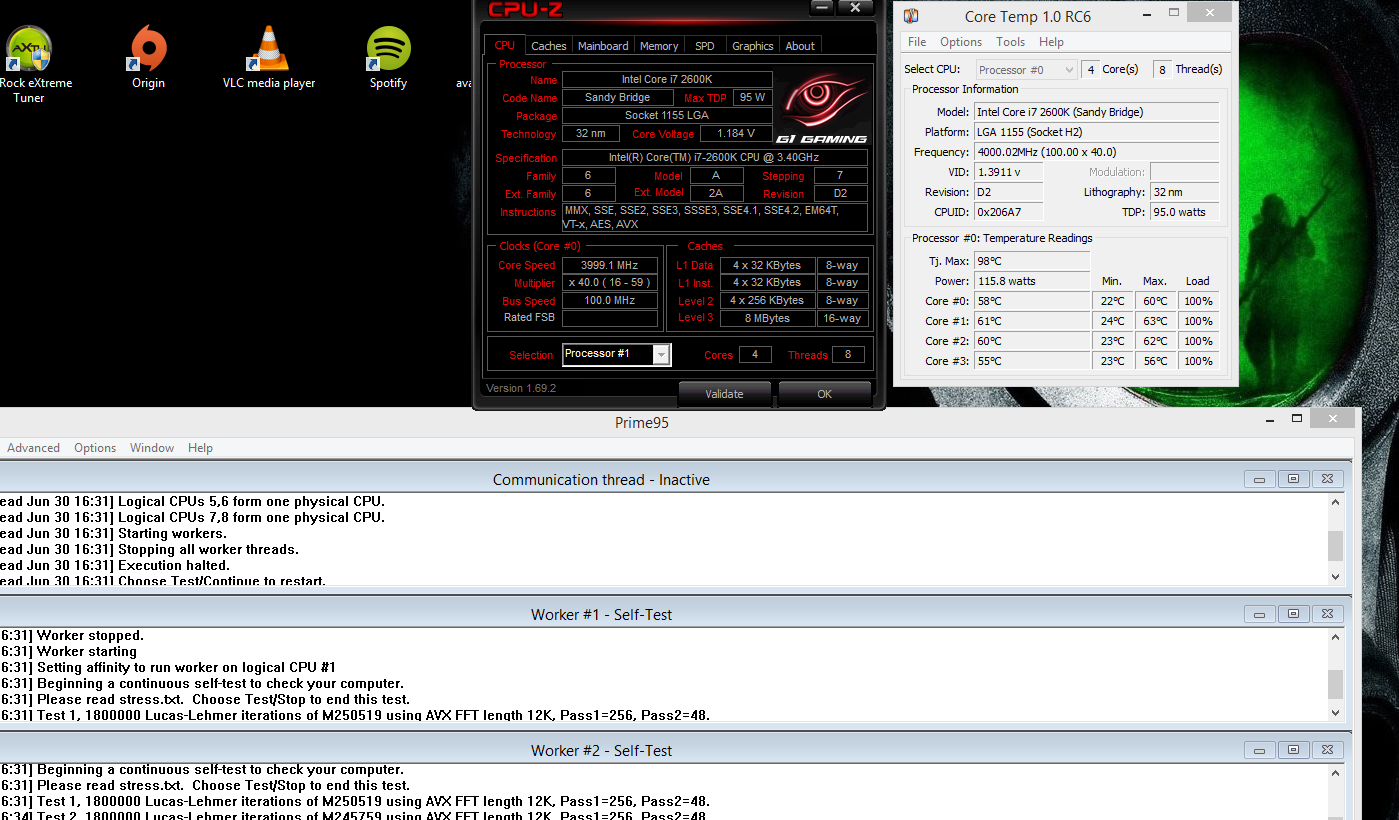Image resolution: width=1399 pixels, height=820 pixels.
Task: Click the Core #3 temperature 55°C
Action: 1032,361
